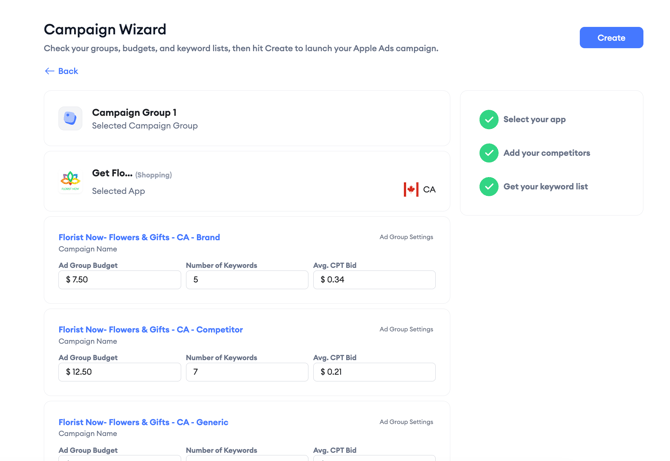Edit the Brand Avg. CPT Bid field
The image size is (670, 461).
tap(374, 280)
